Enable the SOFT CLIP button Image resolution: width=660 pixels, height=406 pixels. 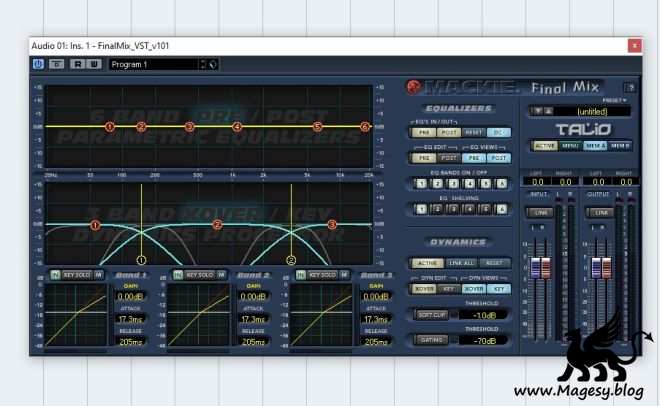click(432, 315)
